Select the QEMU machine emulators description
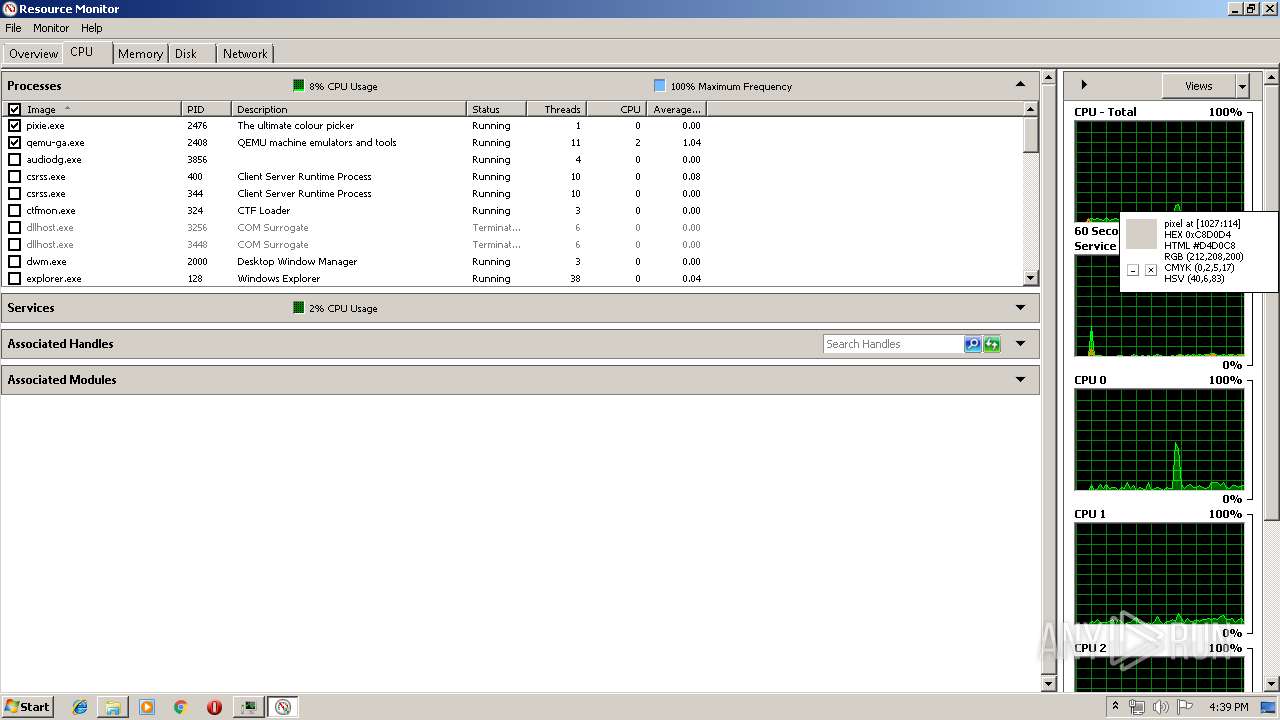Image resolution: width=1280 pixels, height=720 pixels. 317,143
